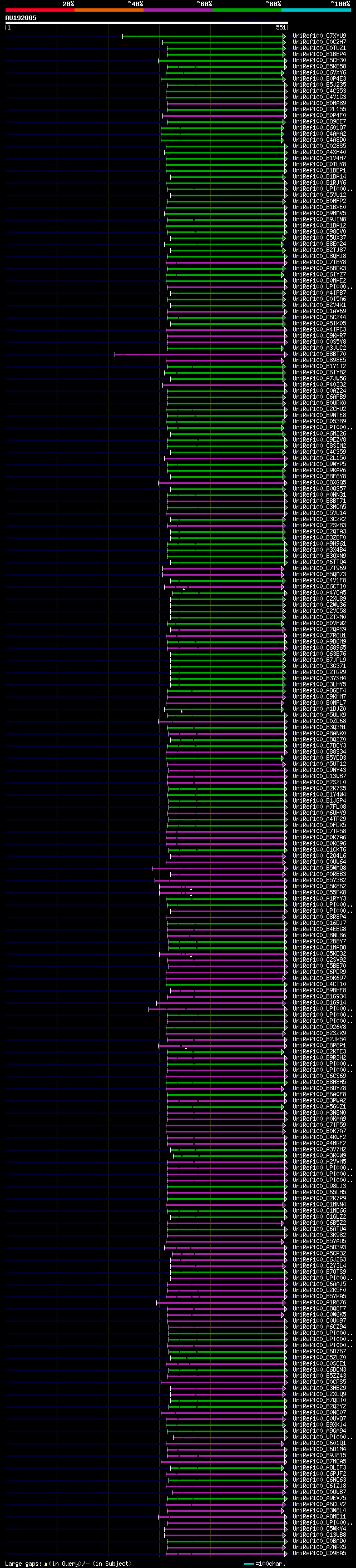Click the label UniRef100_B0MFP2
The width and height of the screenshot is (356, 1568).
point(319,201)
